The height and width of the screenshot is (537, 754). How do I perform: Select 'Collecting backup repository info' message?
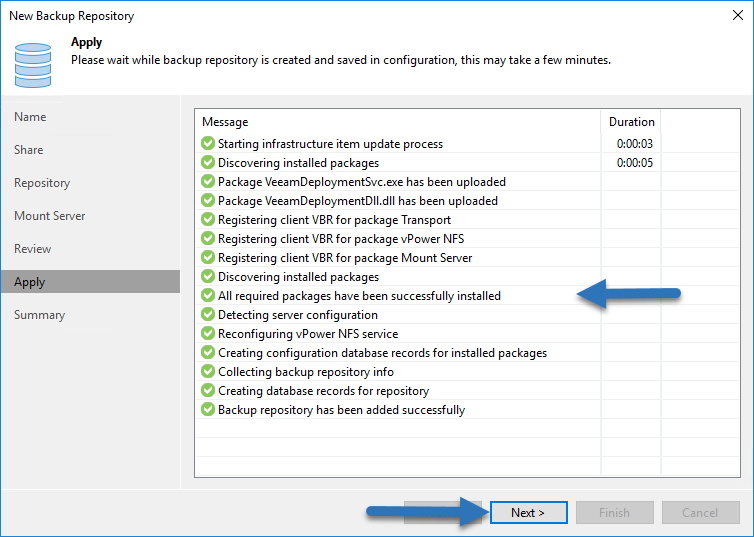click(x=306, y=372)
